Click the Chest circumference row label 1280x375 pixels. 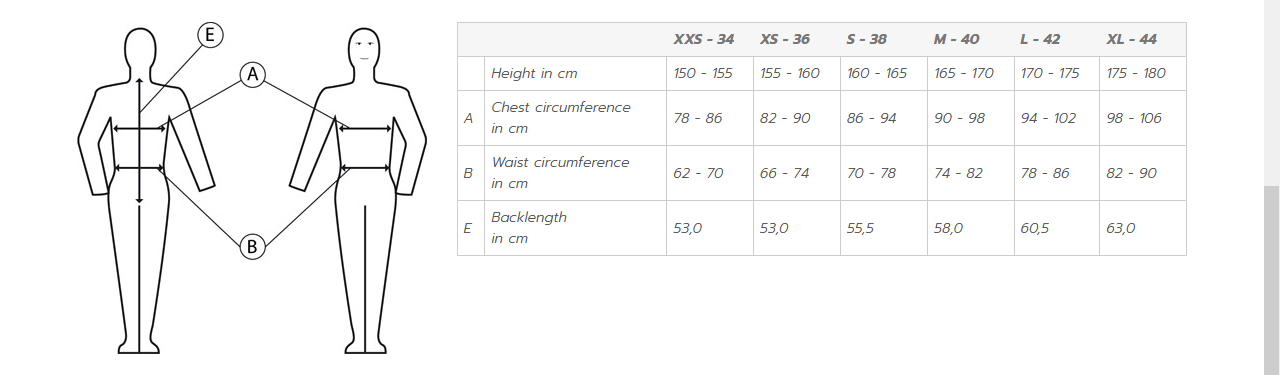click(561, 118)
